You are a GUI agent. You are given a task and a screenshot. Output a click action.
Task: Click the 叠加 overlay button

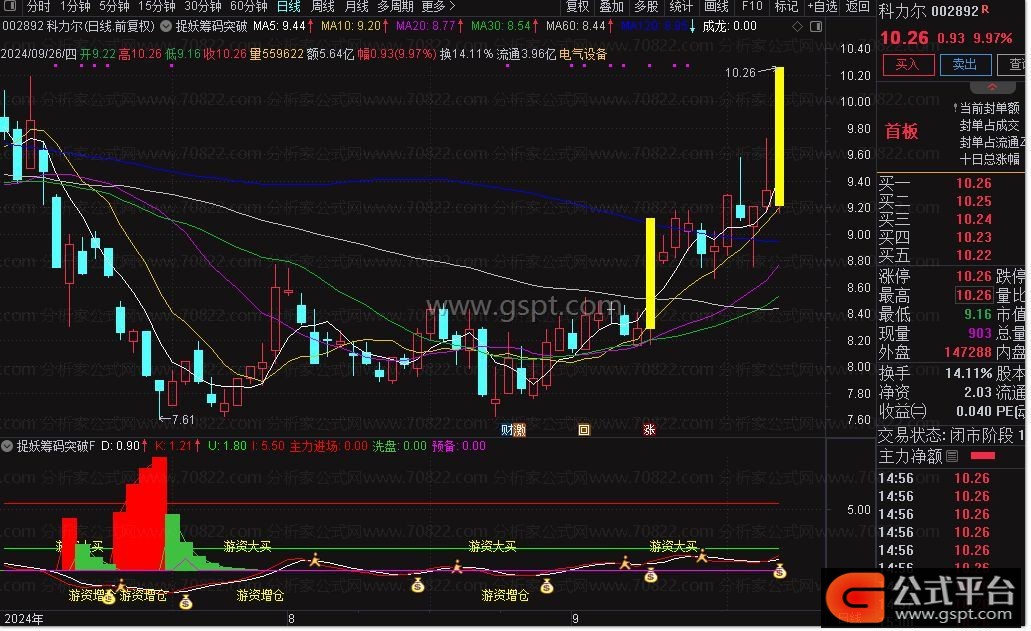point(611,7)
